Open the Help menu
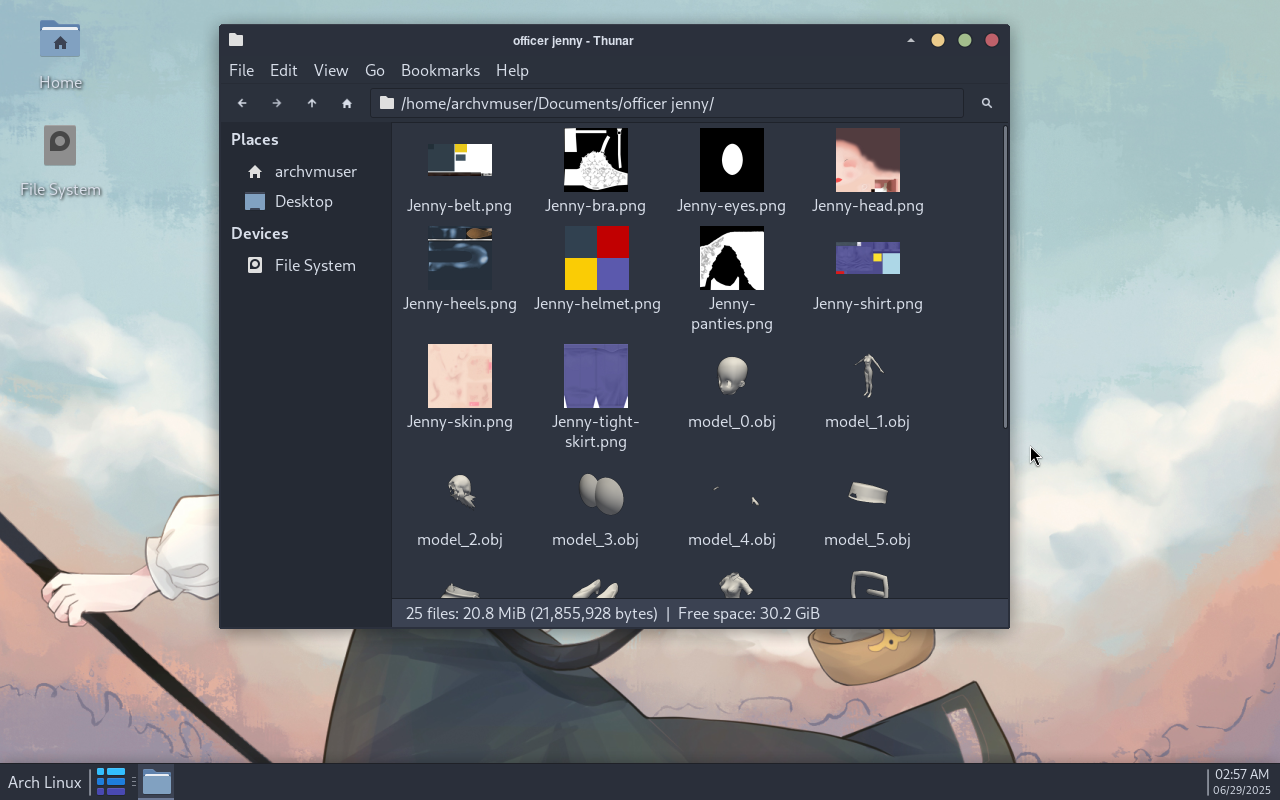 512,70
